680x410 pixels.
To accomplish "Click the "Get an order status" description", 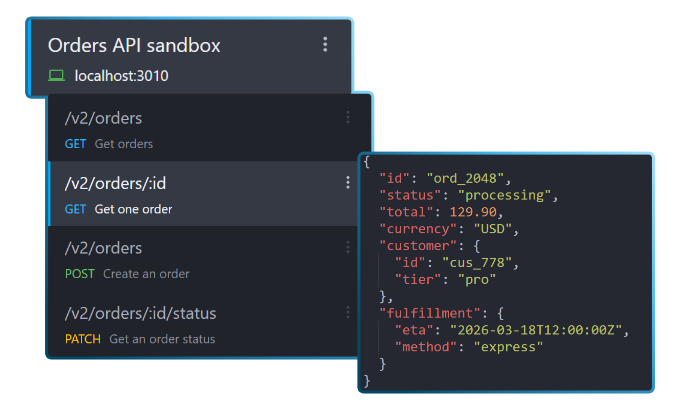I will 162,339.
